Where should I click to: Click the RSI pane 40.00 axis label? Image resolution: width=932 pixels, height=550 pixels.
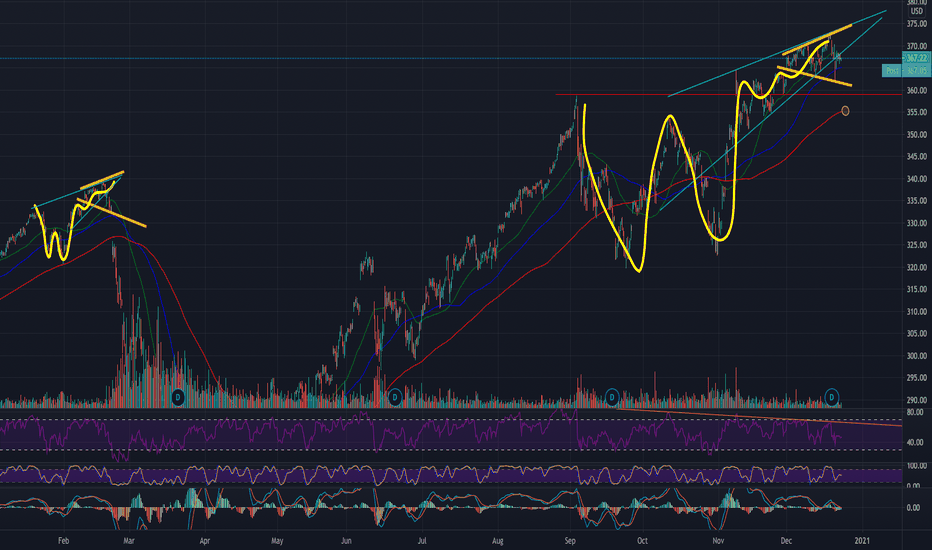coord(915,442)
